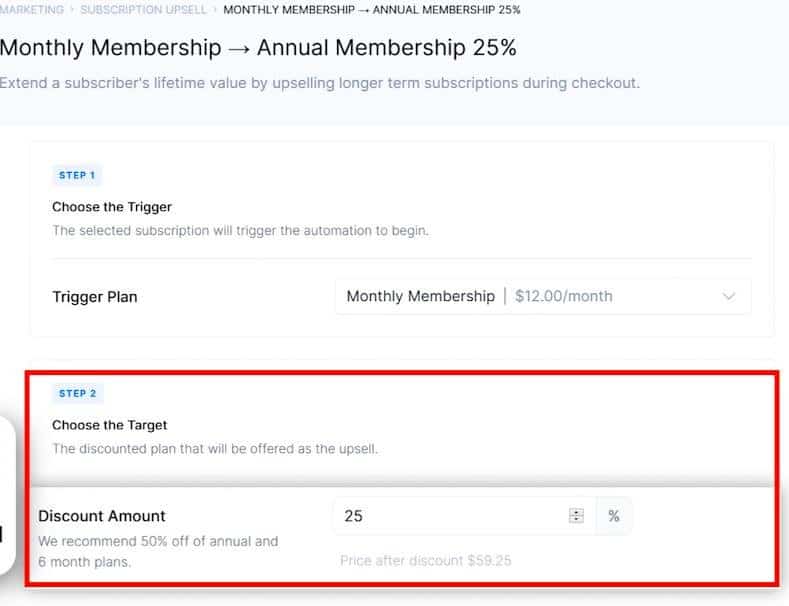Click the page title Monthly Membership heading

click(258, 47)
